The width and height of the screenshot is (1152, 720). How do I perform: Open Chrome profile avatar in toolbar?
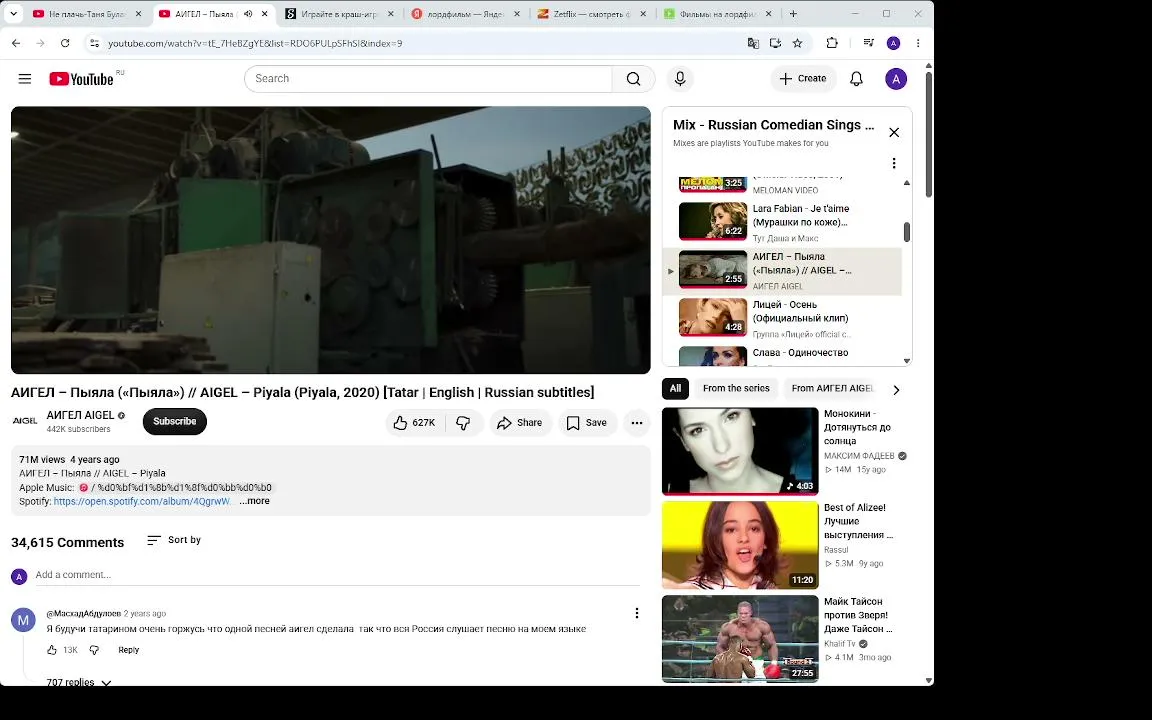pyautogui.click(x=893, y=43)
